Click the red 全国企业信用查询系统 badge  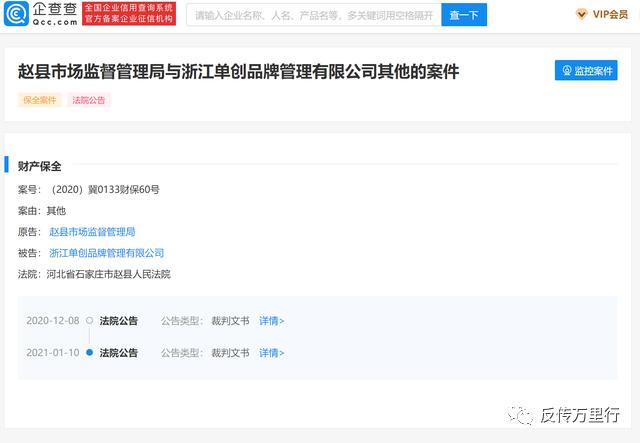[x=130, y=14]
